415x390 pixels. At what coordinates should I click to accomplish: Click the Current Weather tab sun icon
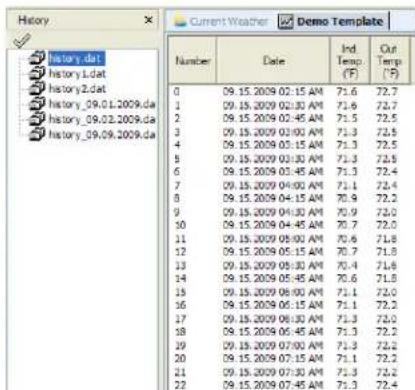180,22
